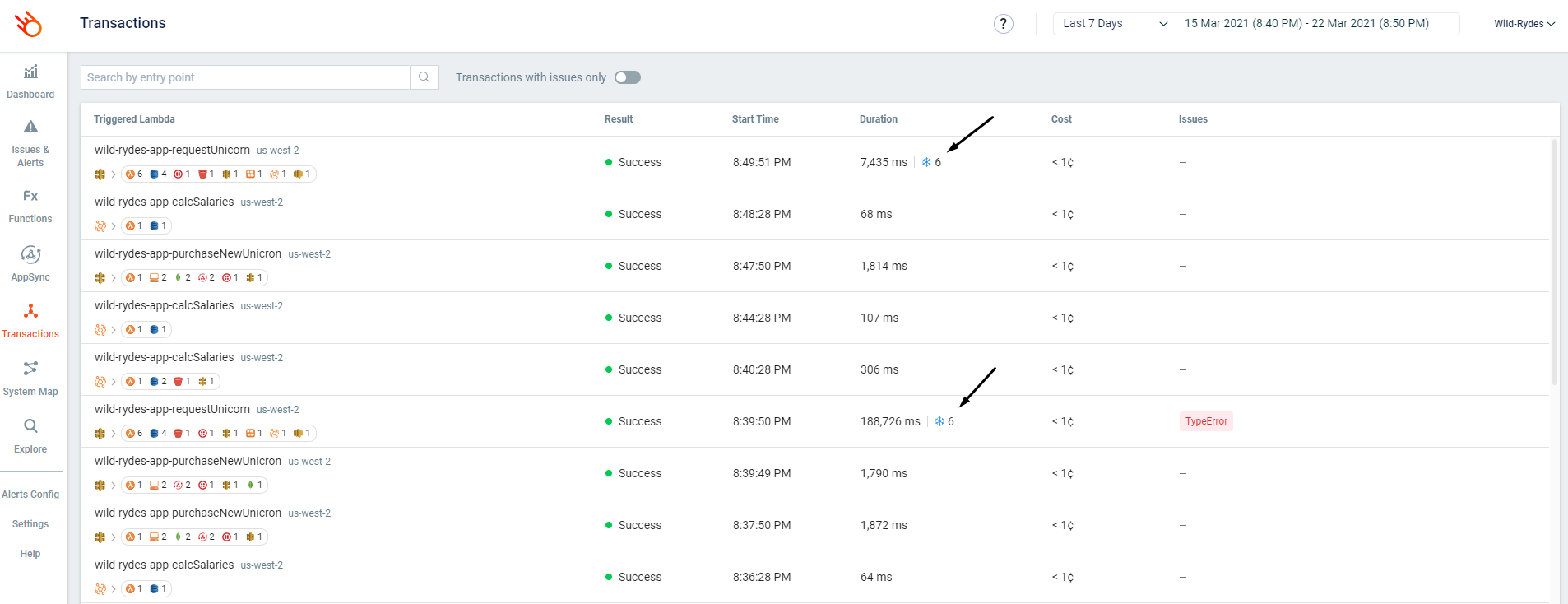The height and width of the screenshot is (604, 1568).
Task: Open the System Map icon
Action: (x=30, y=368)
